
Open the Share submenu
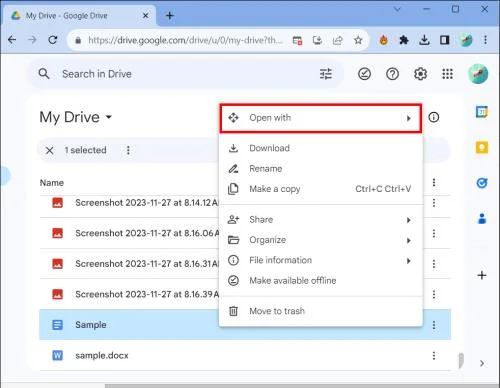(321, 220)
